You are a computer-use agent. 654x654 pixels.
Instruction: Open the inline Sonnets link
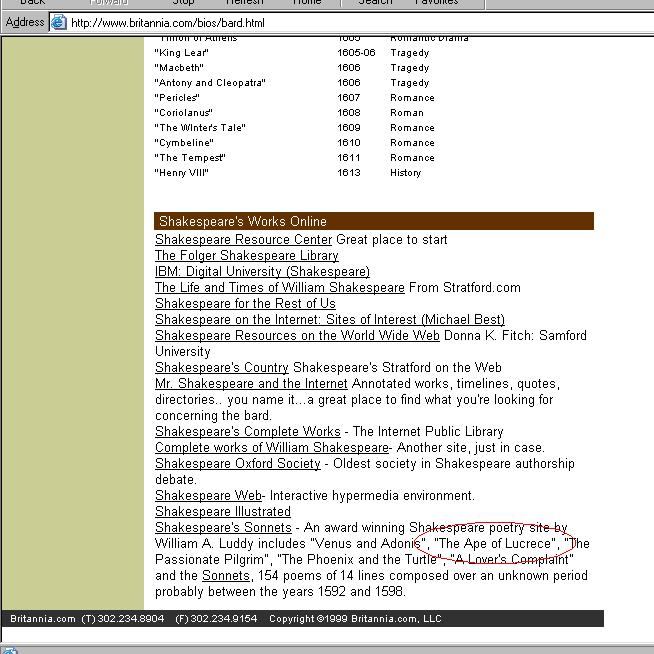(226, 576)
